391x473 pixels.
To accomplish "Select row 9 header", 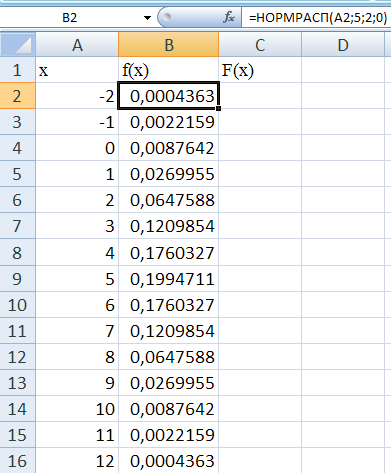I will [x=17, y=279].
